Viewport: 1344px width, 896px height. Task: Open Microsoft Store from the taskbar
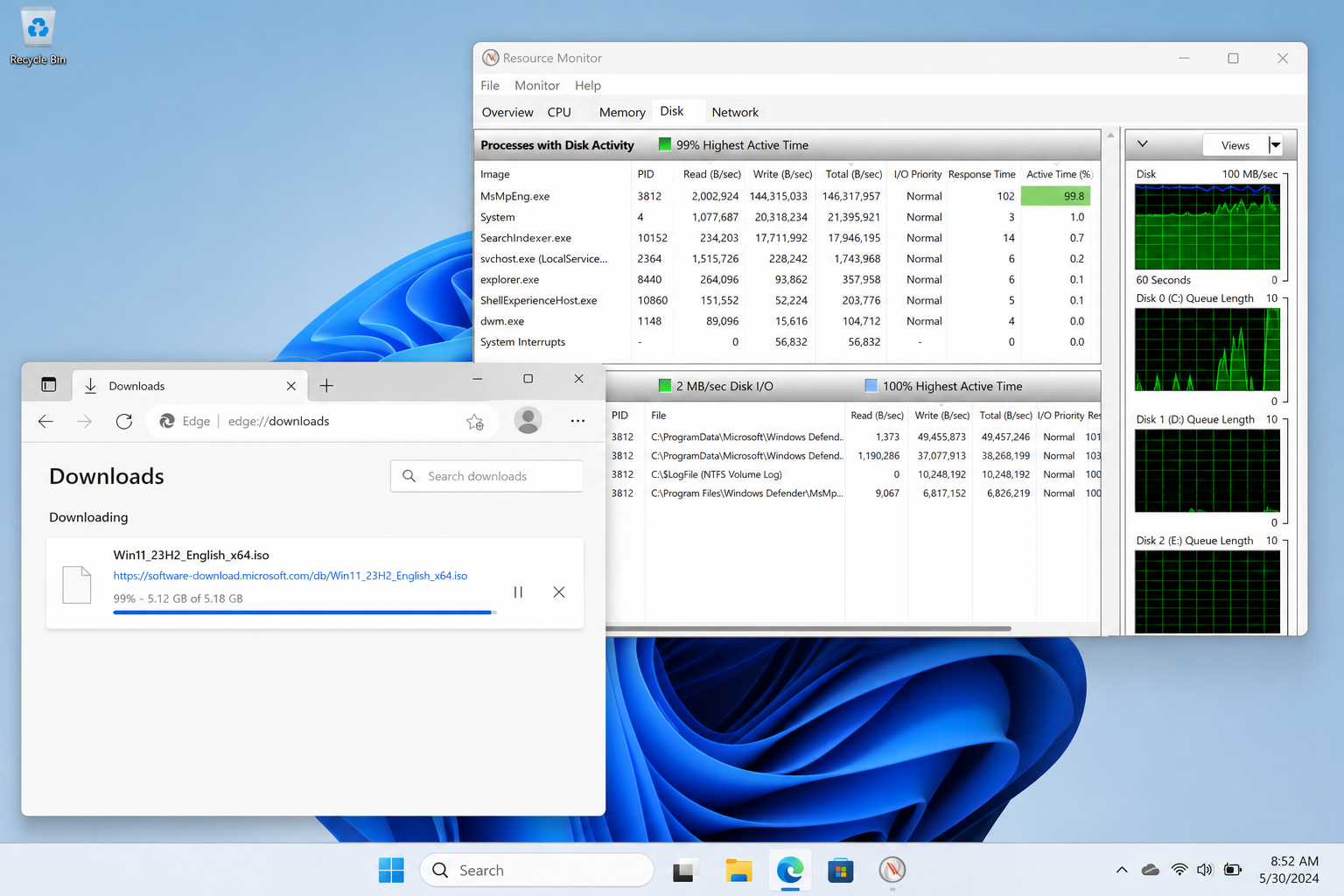point(841,870)
